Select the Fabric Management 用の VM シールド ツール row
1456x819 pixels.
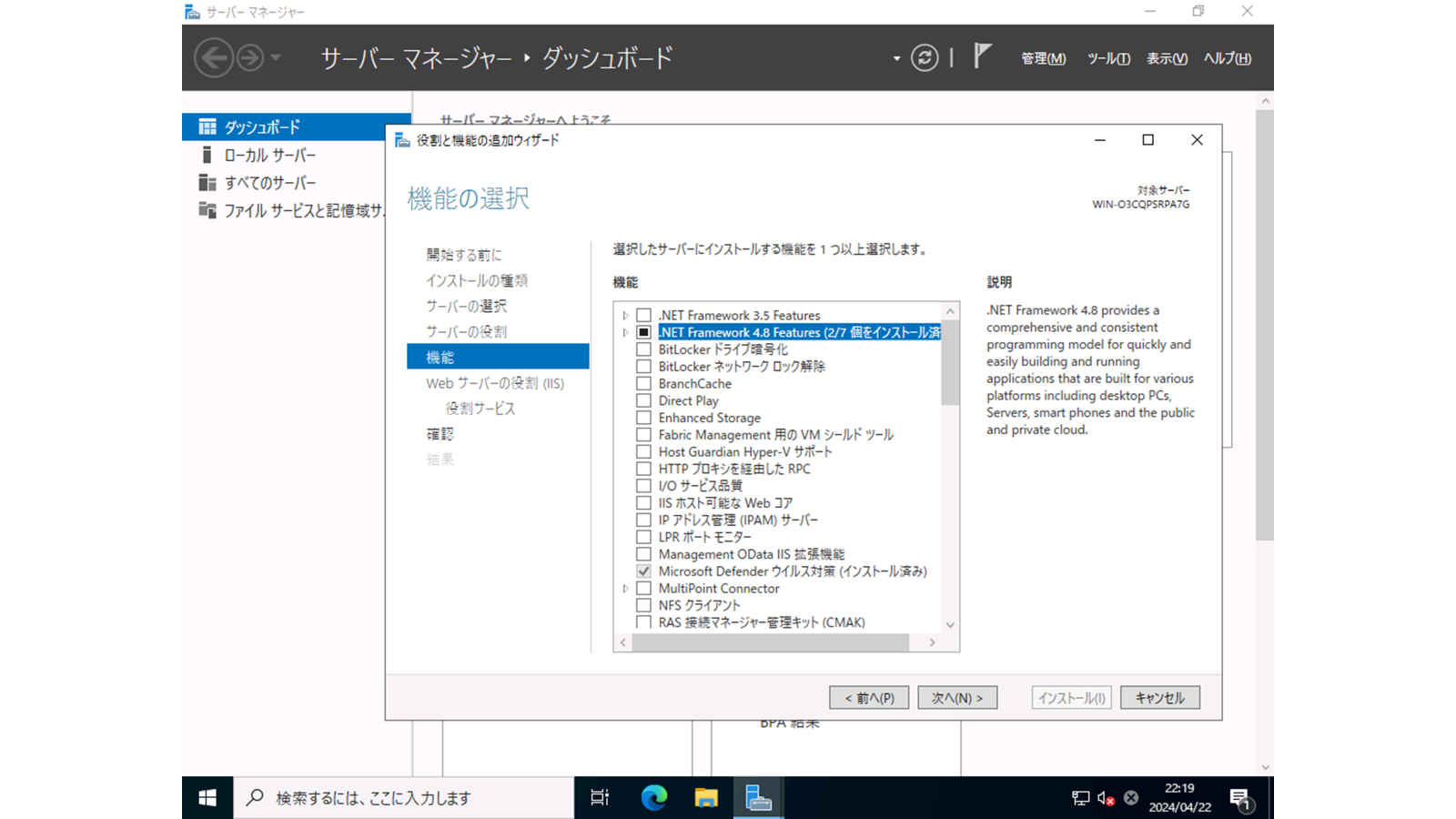(776, 435)
